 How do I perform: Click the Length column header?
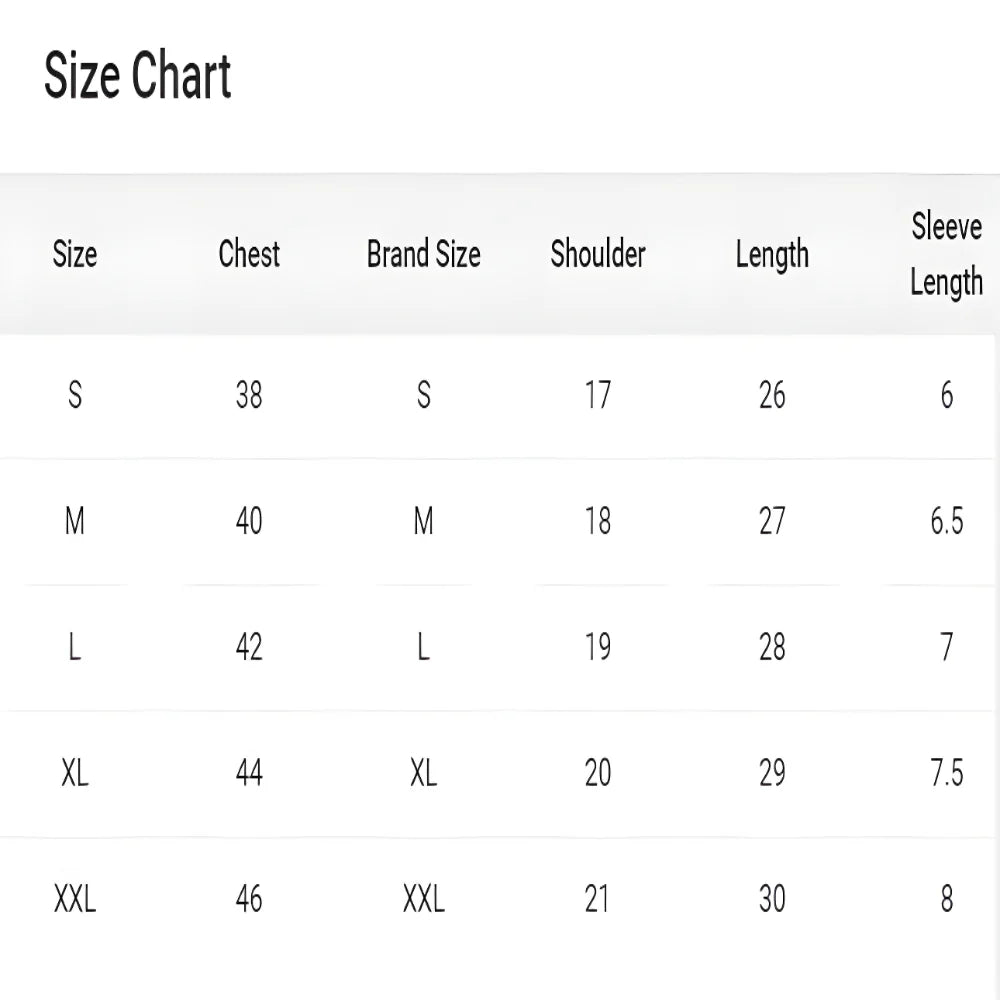[772, 256]
